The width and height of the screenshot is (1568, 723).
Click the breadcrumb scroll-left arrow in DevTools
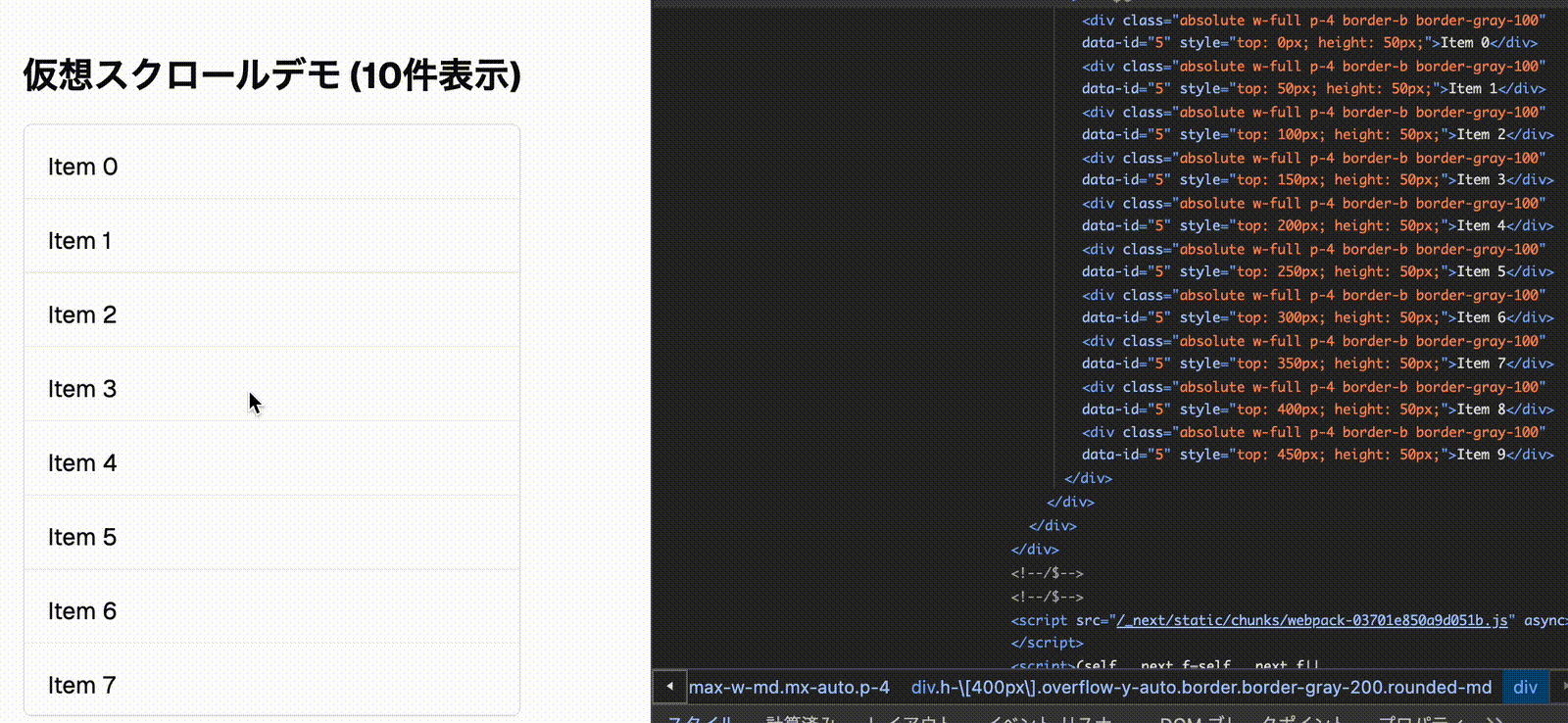(669, 687)
